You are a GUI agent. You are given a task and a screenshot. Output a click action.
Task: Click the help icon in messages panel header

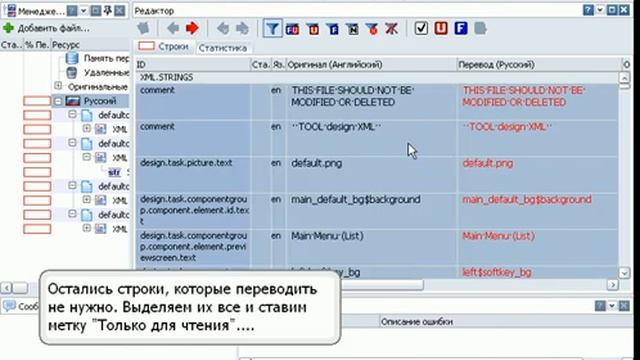point(600,306)
